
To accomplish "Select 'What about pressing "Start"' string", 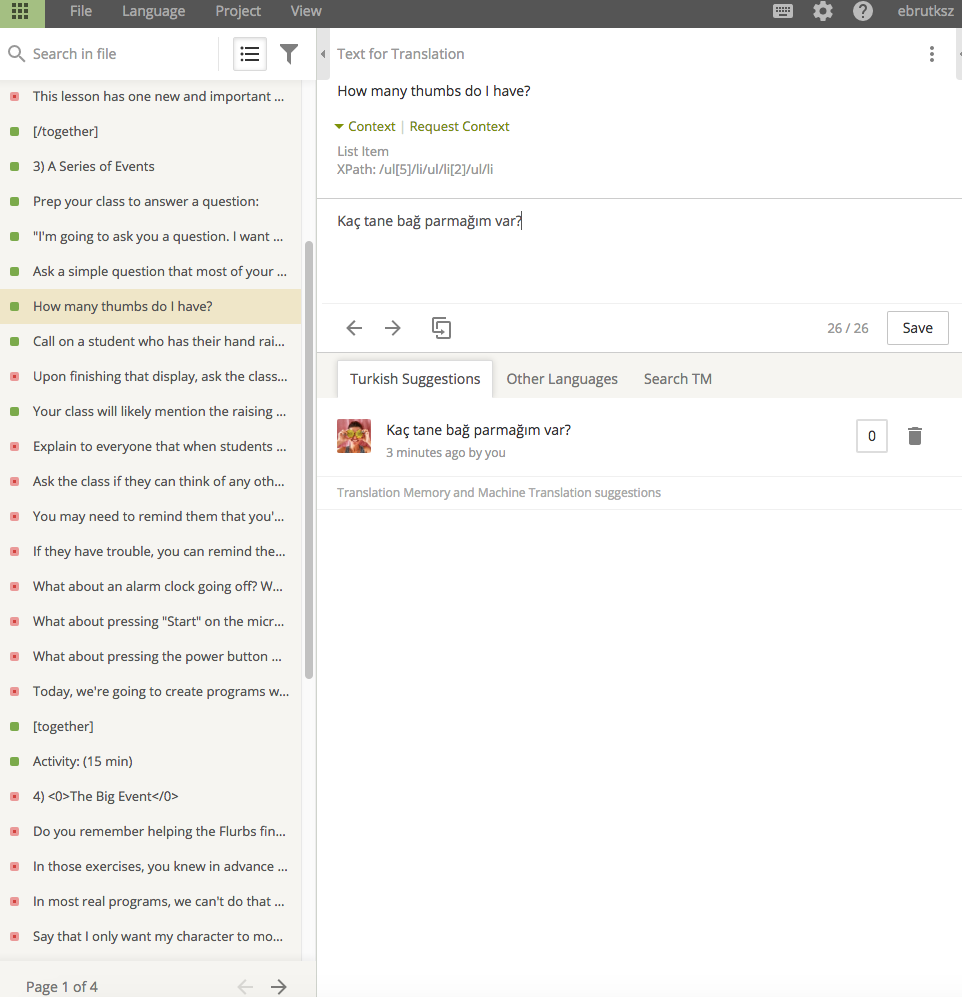I will click(x=151, y=621).
